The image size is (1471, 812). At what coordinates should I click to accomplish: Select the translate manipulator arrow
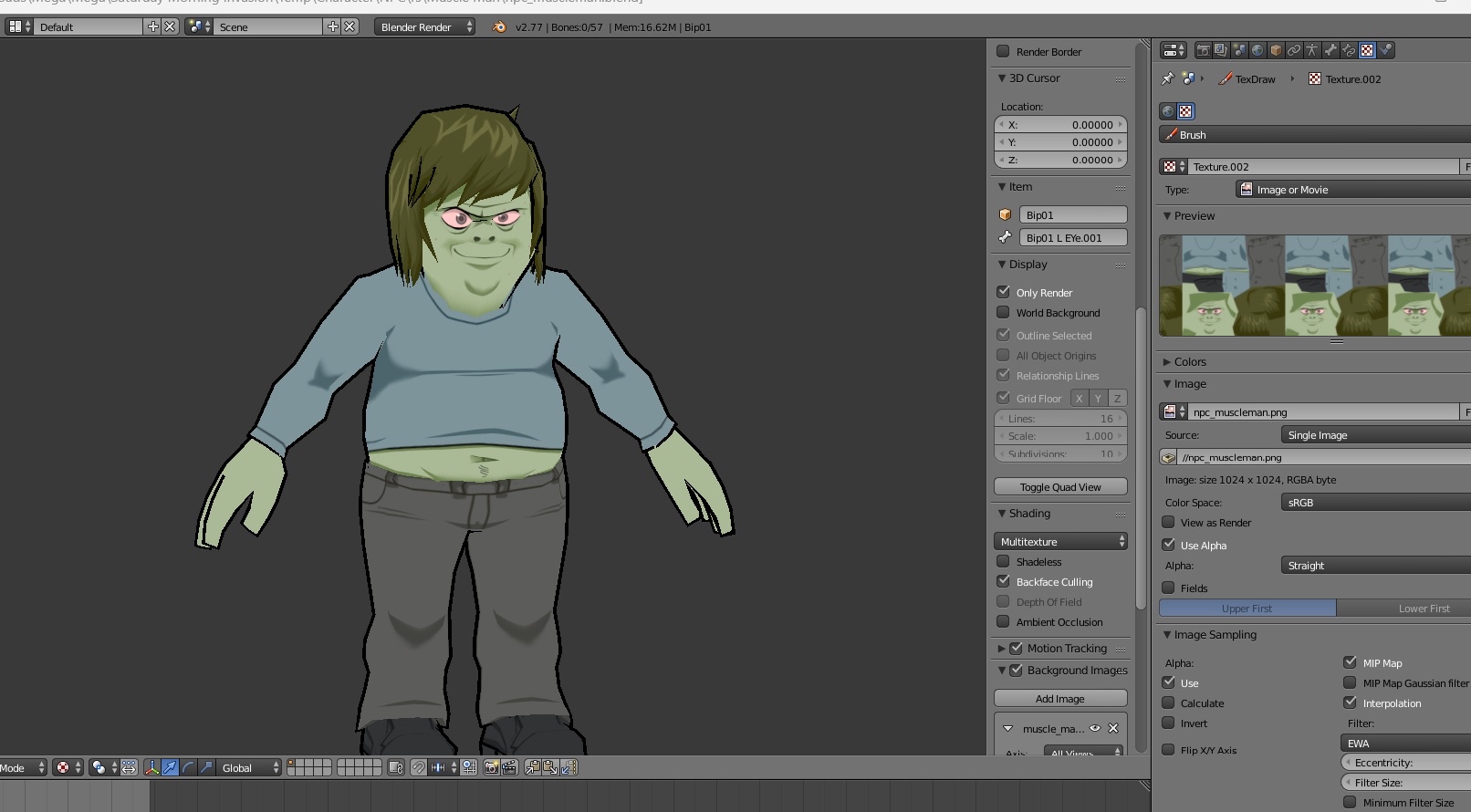click(x=170, y=768)
